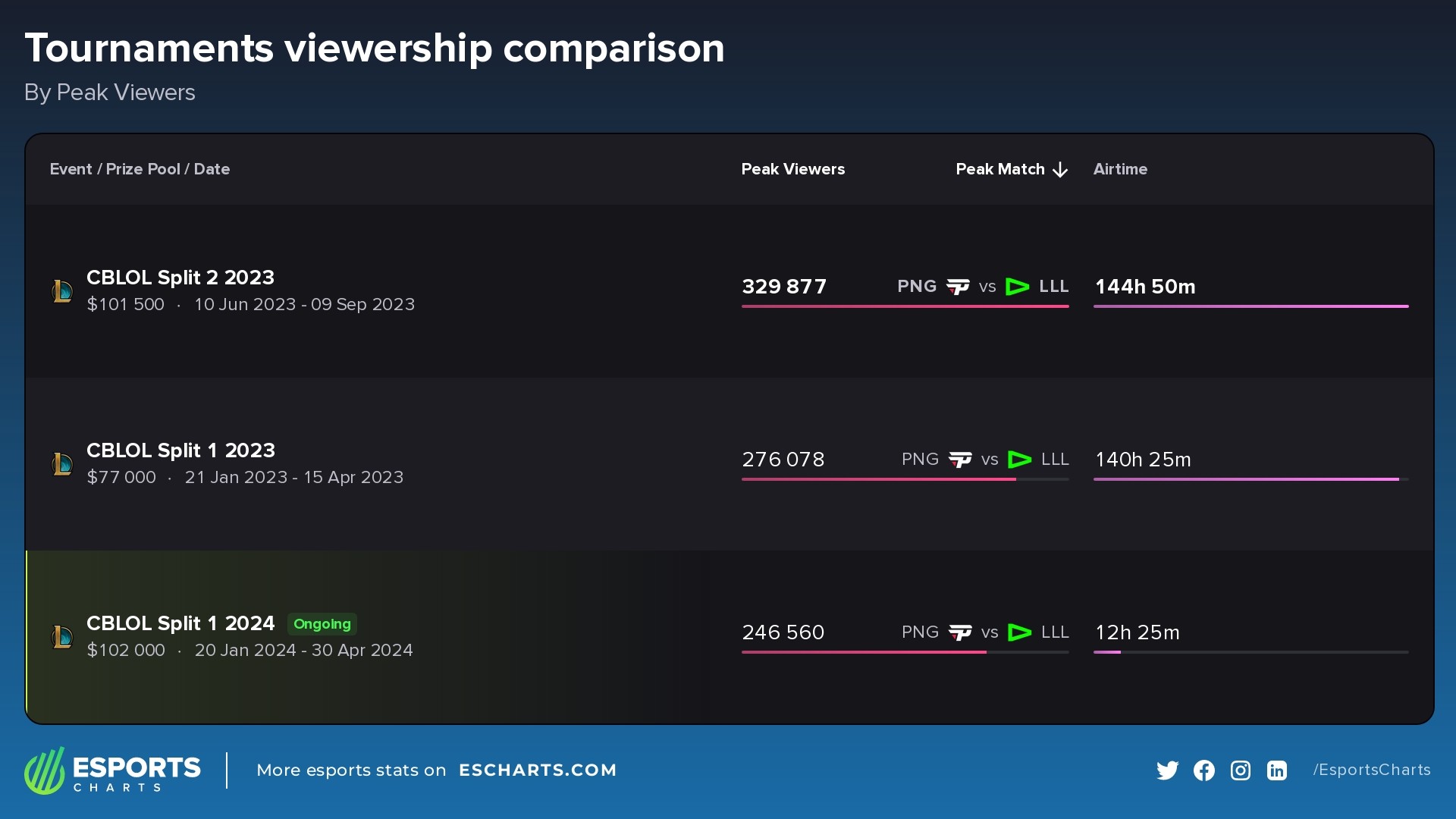Click League of Legends icon for CBLOL Split 1 2023
This screenshot has width=1456, height=819.
[62, 463]
